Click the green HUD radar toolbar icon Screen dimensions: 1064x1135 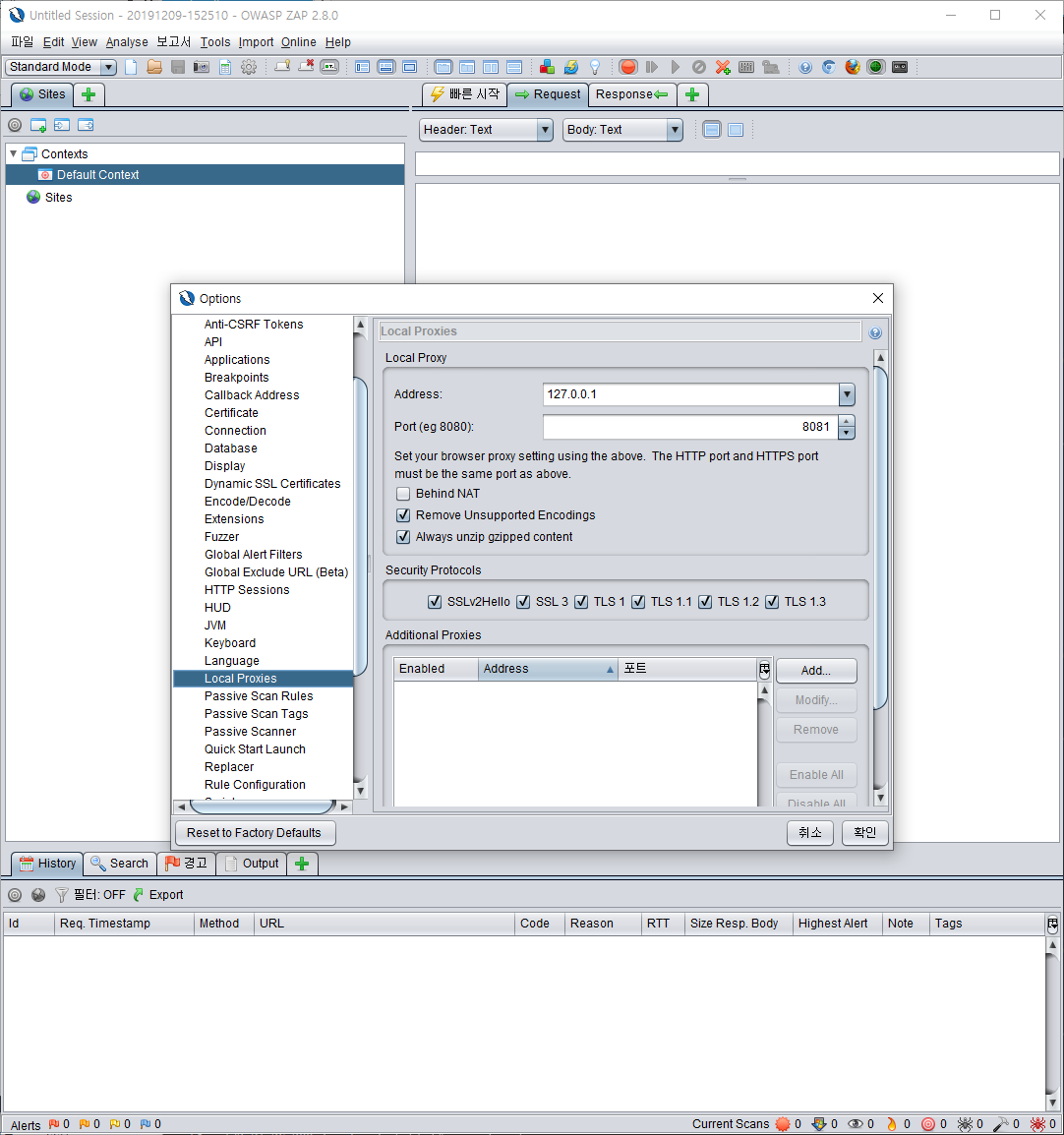(876, 67)
